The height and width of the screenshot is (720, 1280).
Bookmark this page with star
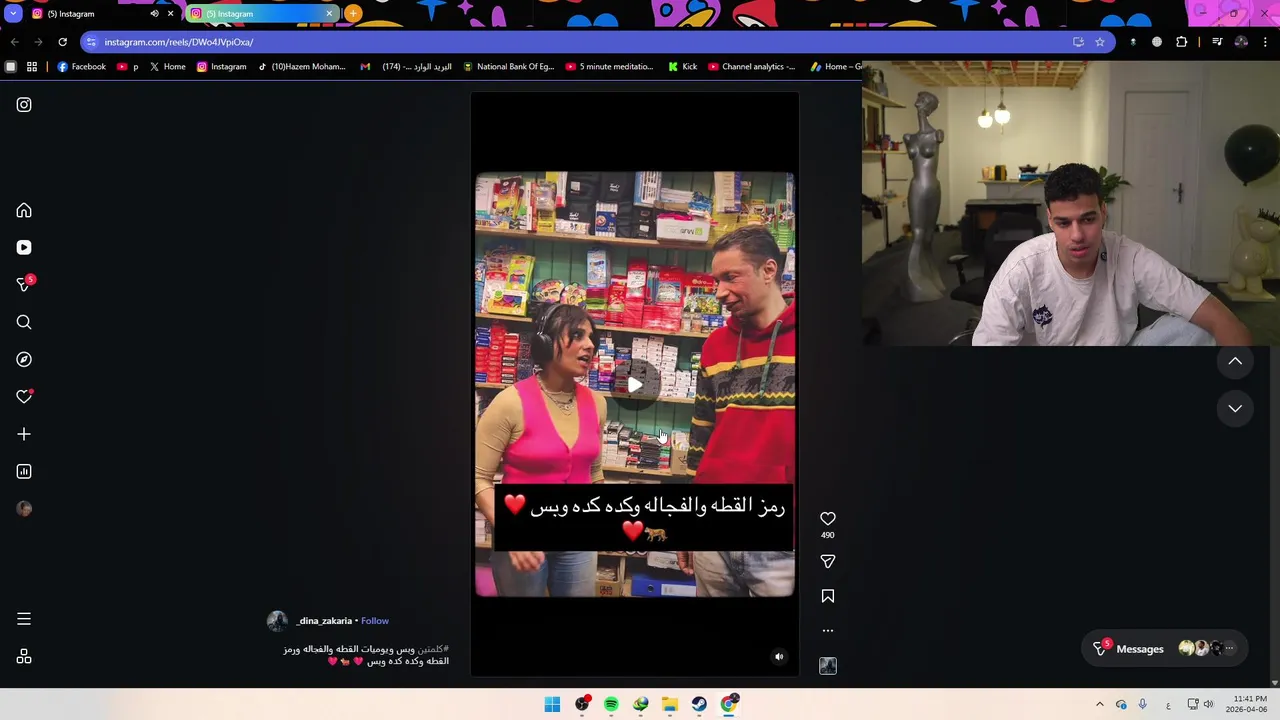(x=1100, y=42)
